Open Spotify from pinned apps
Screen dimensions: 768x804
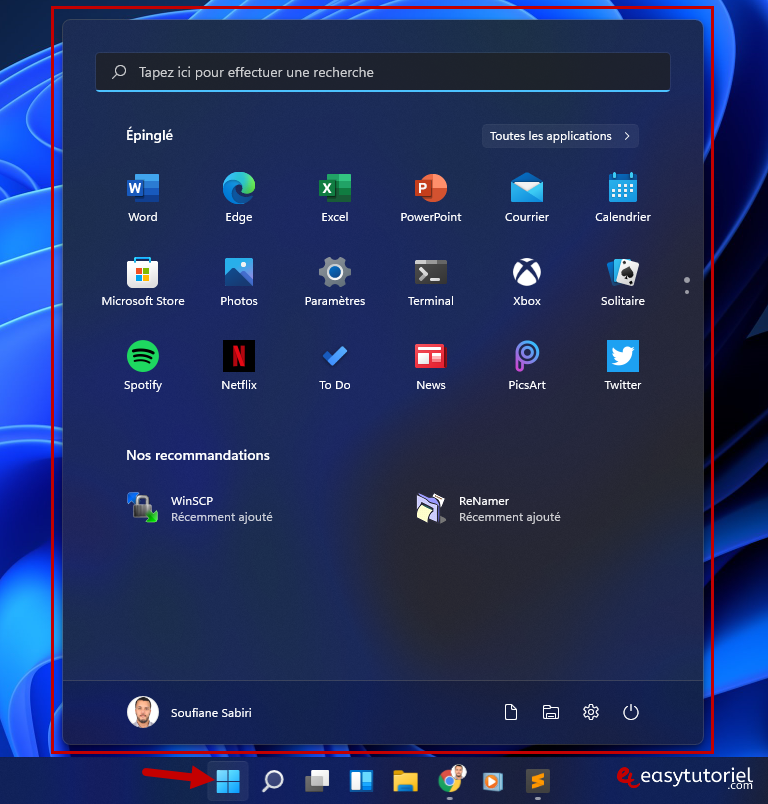point(143,366)
